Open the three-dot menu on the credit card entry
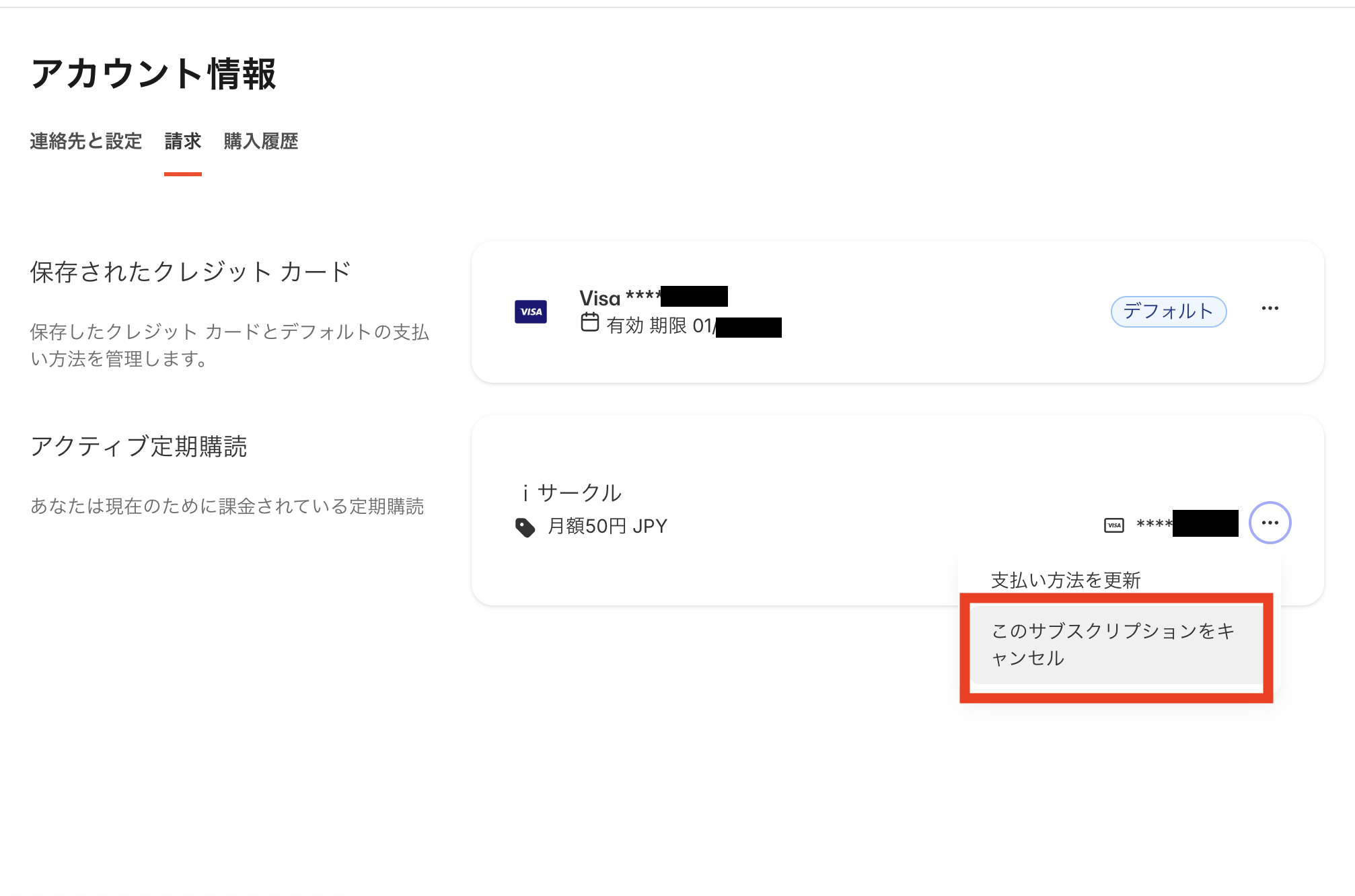The image size is (1355, 896). (x=1271, y=308)
